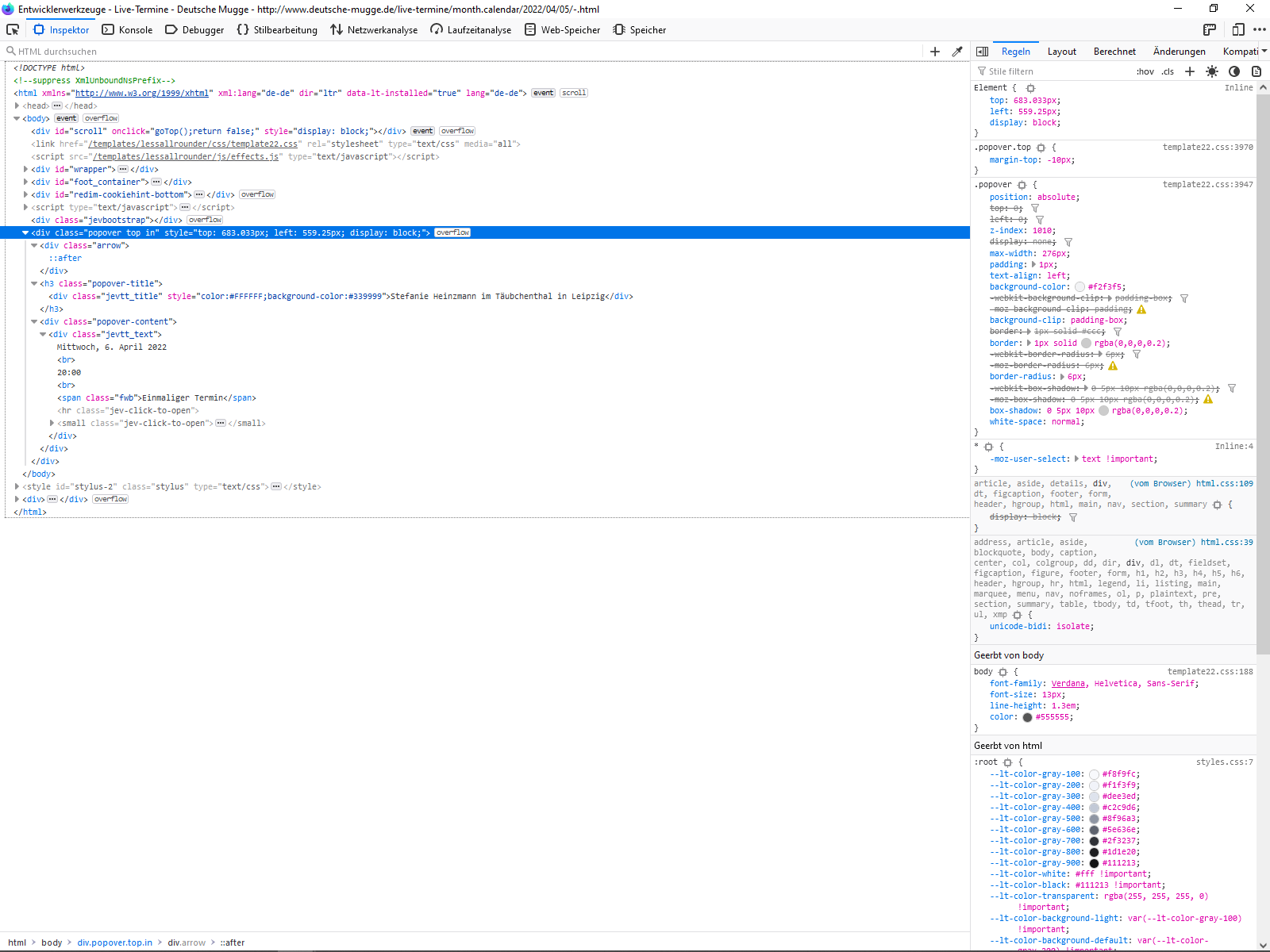The width and height of the screenshot is (1270, 952).
Task: Click the plus icon to create a new node
Action: [935, 52]
